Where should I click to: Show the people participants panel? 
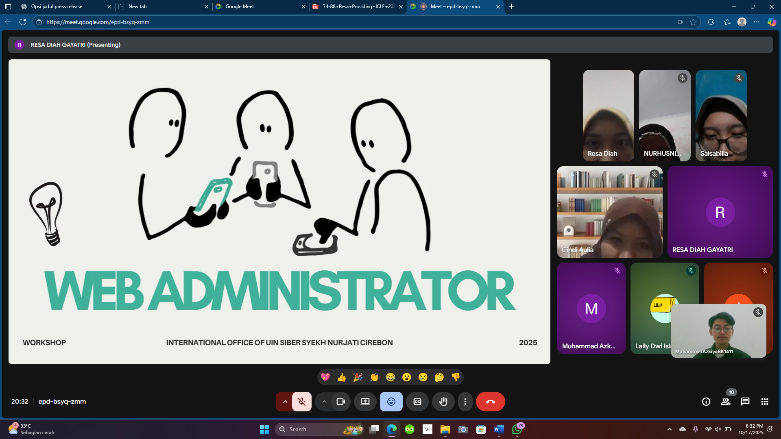tap(726, 402)
